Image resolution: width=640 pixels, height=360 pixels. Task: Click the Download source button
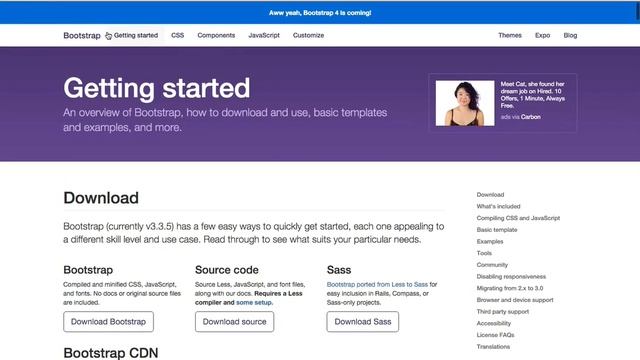pos(235,322)
